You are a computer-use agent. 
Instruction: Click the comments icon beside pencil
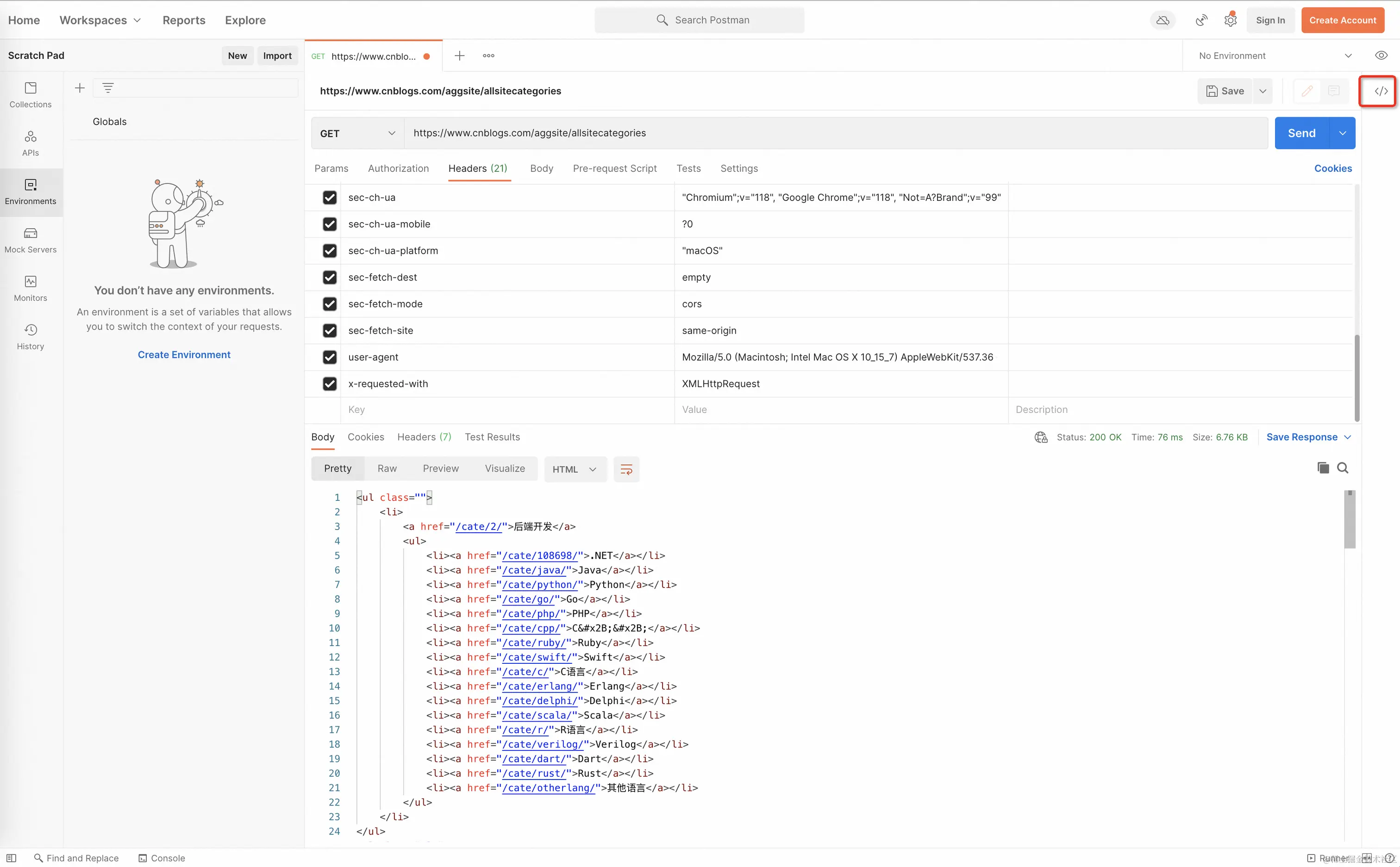pos(1334,91)
